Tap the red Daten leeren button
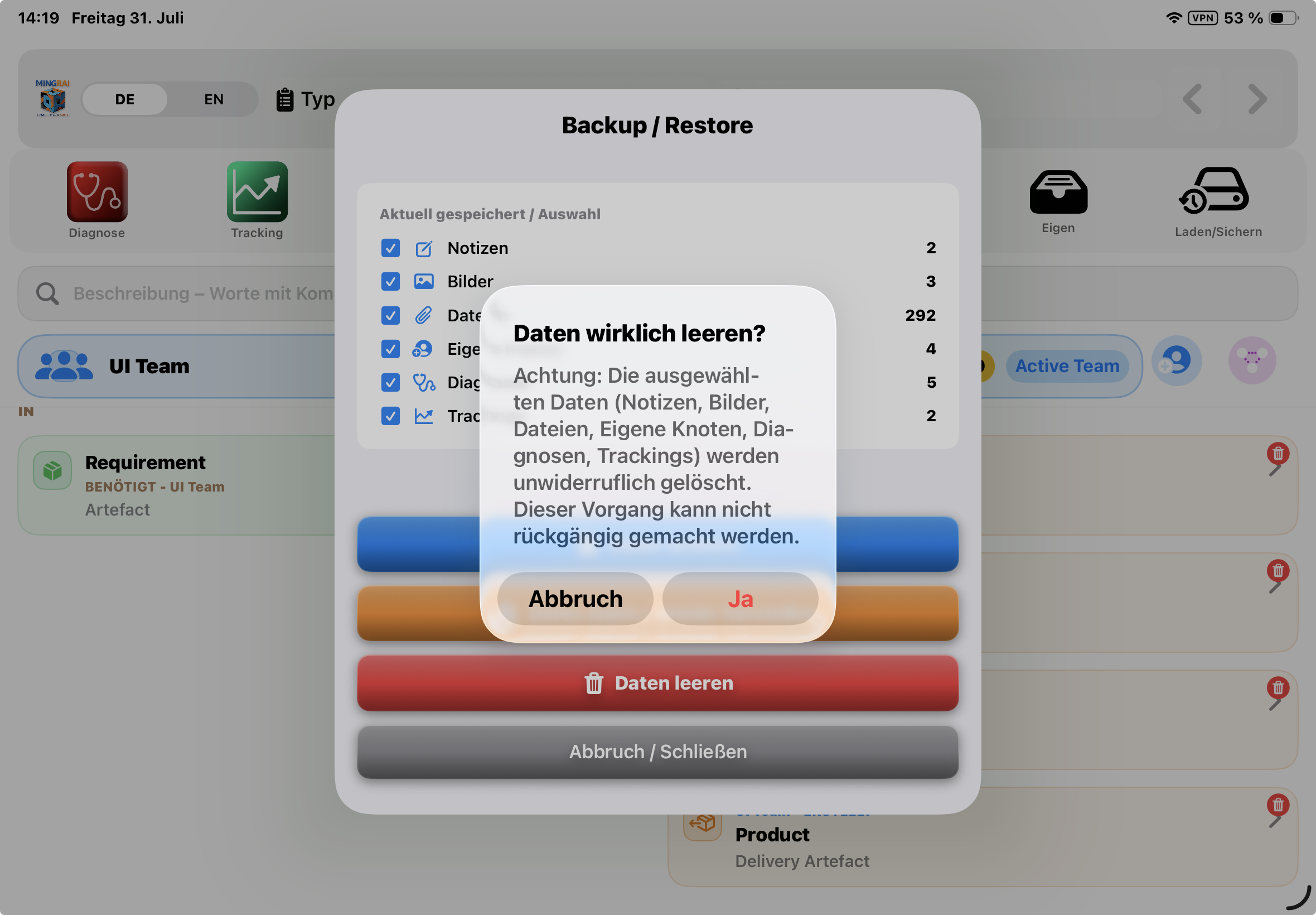This screenshot has width=1316, height=915. click(x=657, y=683)
